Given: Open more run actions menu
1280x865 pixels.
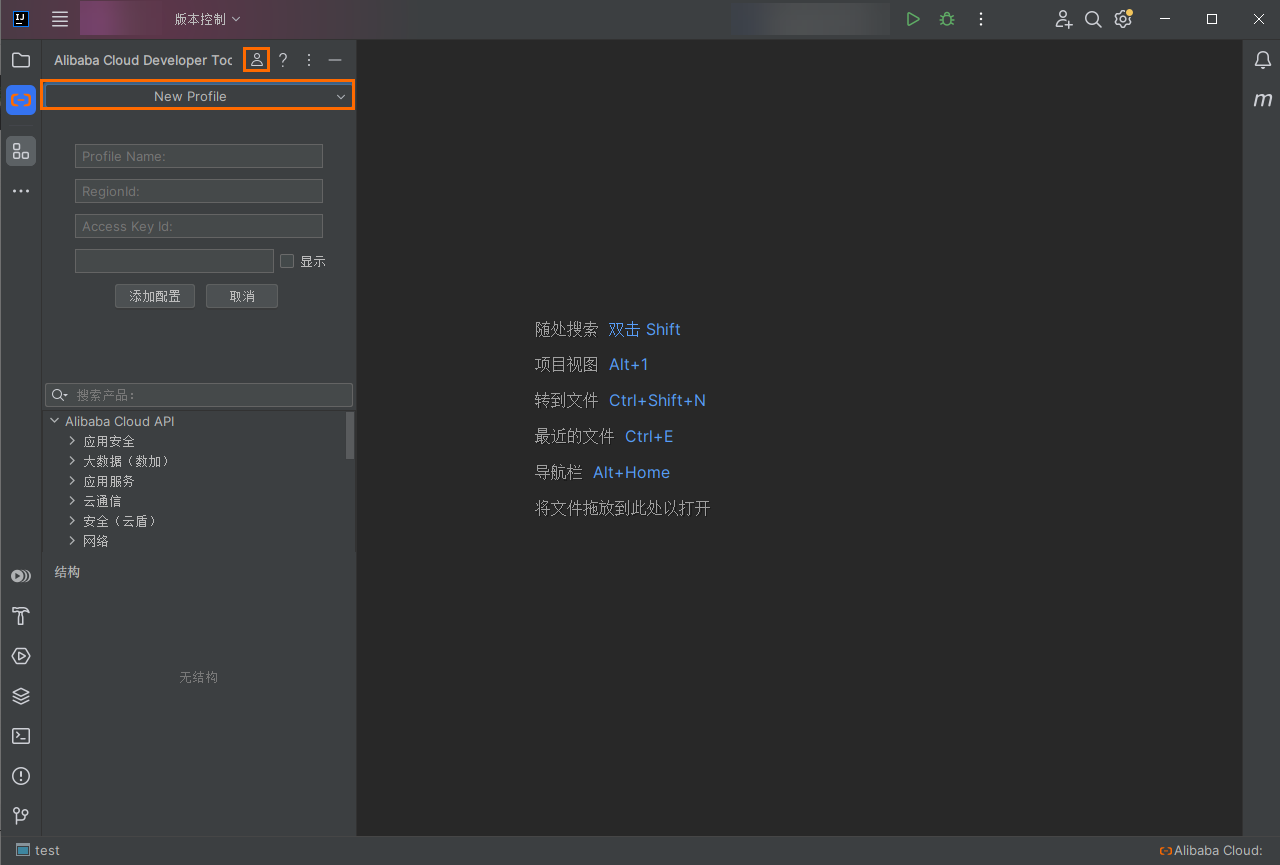Looking at the screenshot, I should click(x=981, y=19).
